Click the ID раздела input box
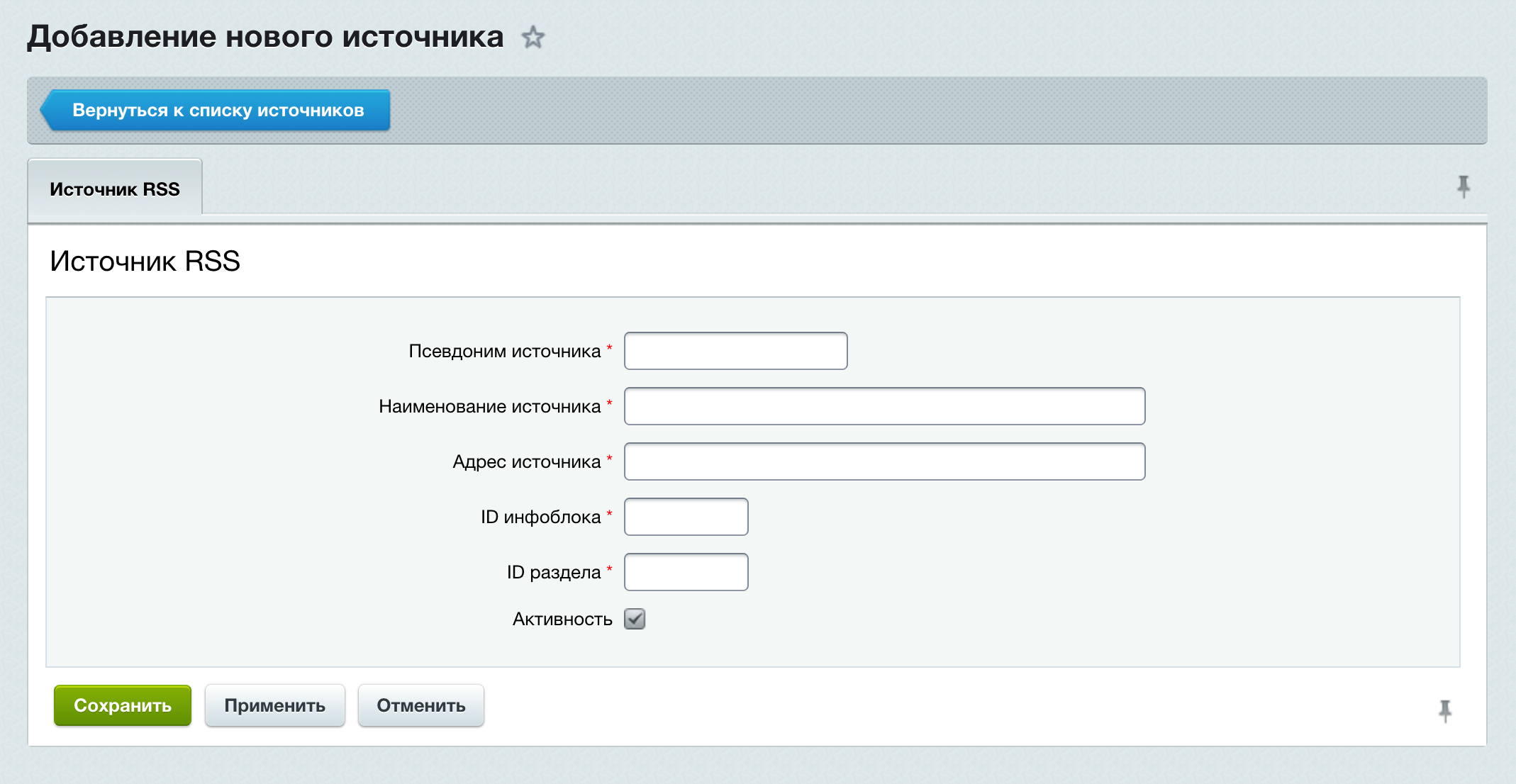The image size is (1516, 784). pyautogui.click(x=686, y=572)
